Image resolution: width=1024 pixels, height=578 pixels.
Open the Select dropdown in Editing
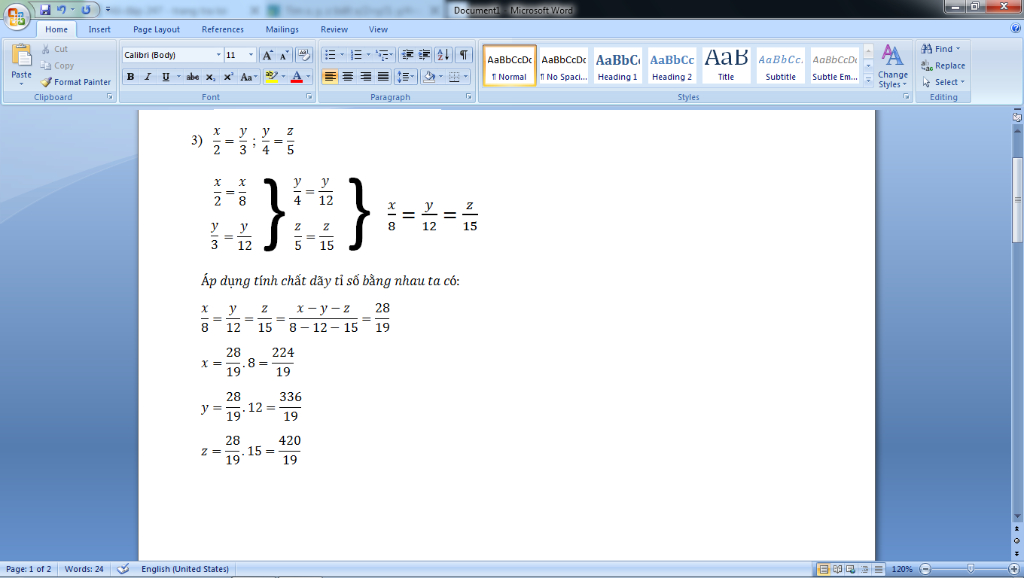944,82
